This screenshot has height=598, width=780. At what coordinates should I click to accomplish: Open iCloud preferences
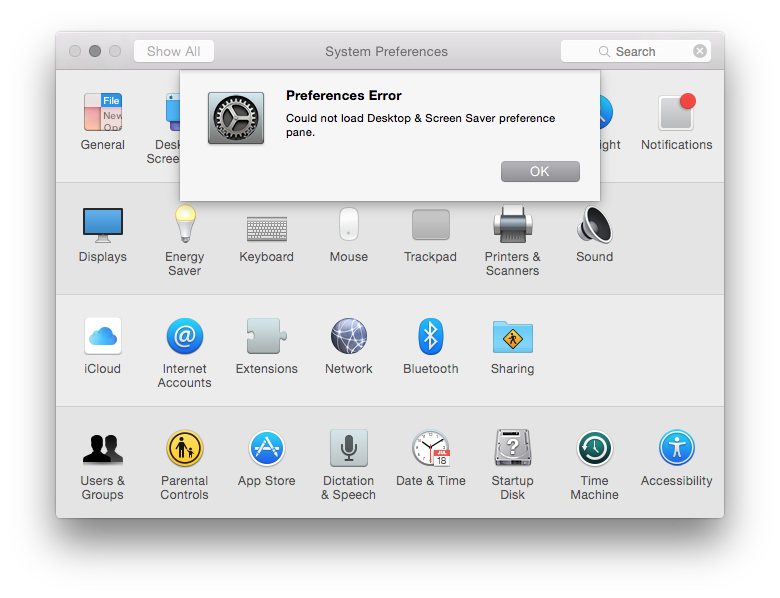click(102, 336)
